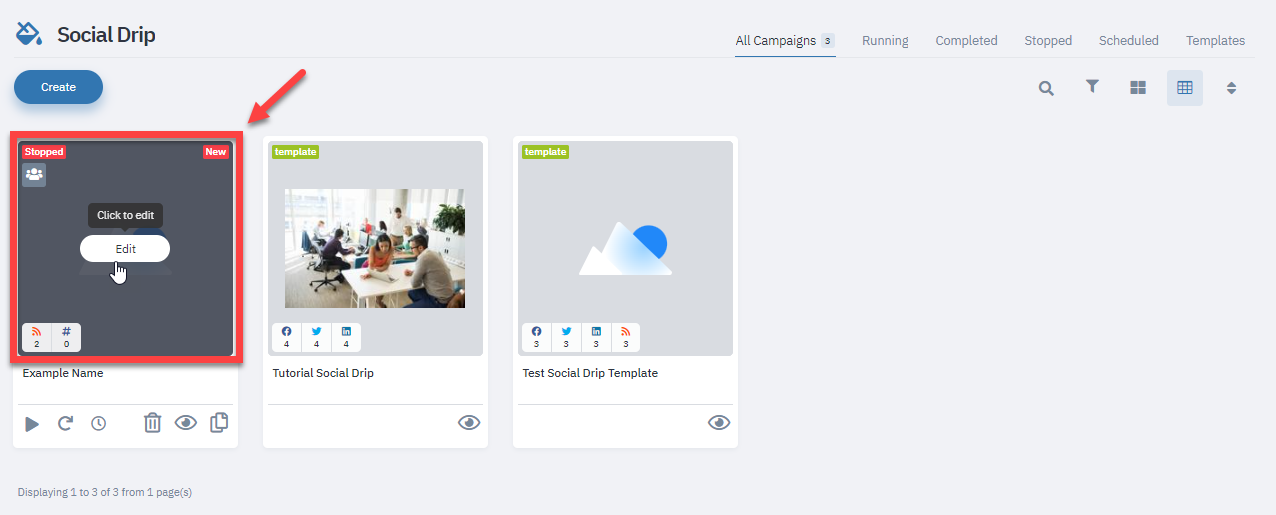Click the search magnifier icon
Image resolution: width=1276 pixels, height=515 pixels.
(x=1046, y=88)
